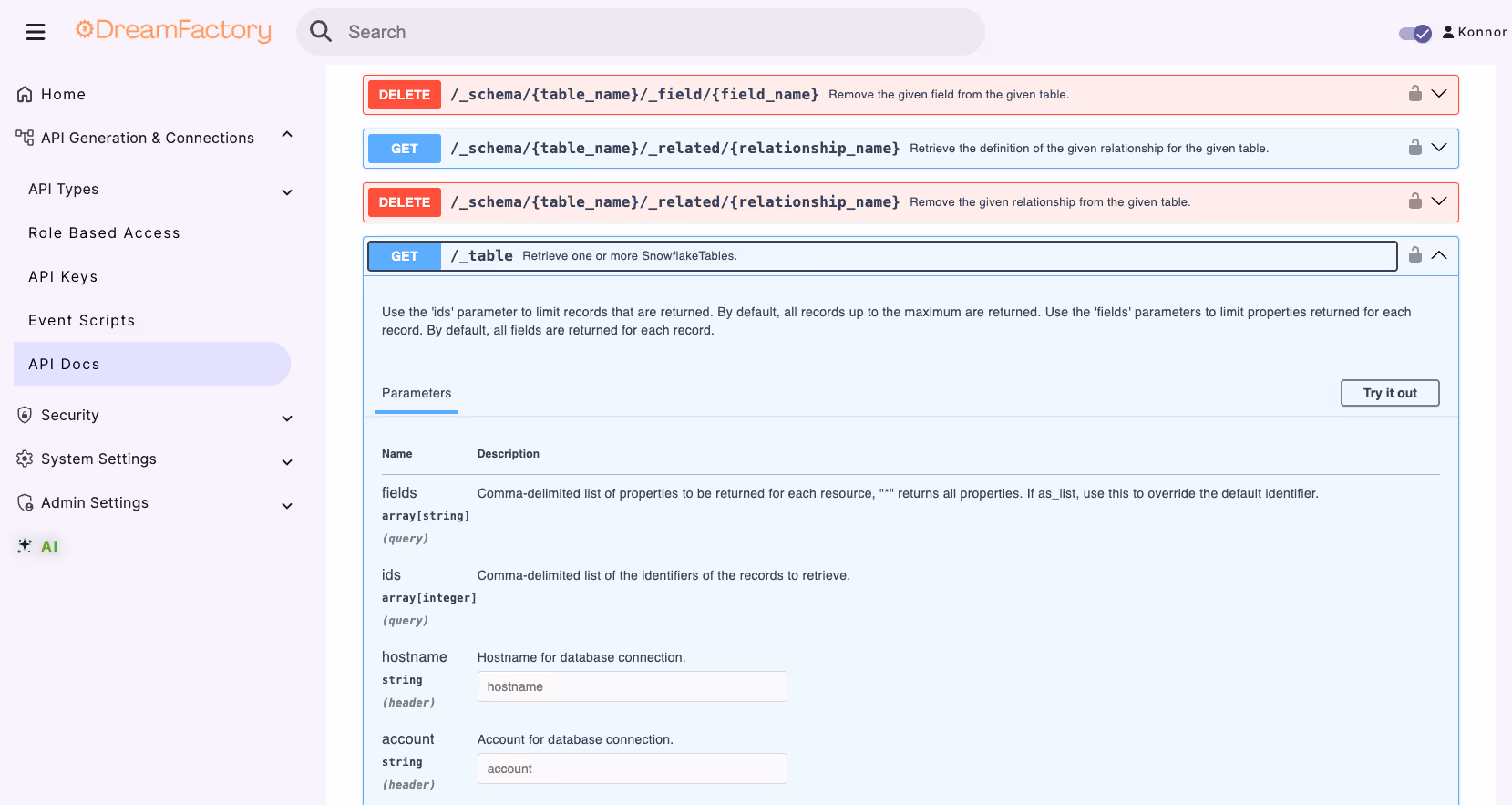Click lock icon on GET /_table row
Screen dimensions: 1512x805
pos(1414,254)
